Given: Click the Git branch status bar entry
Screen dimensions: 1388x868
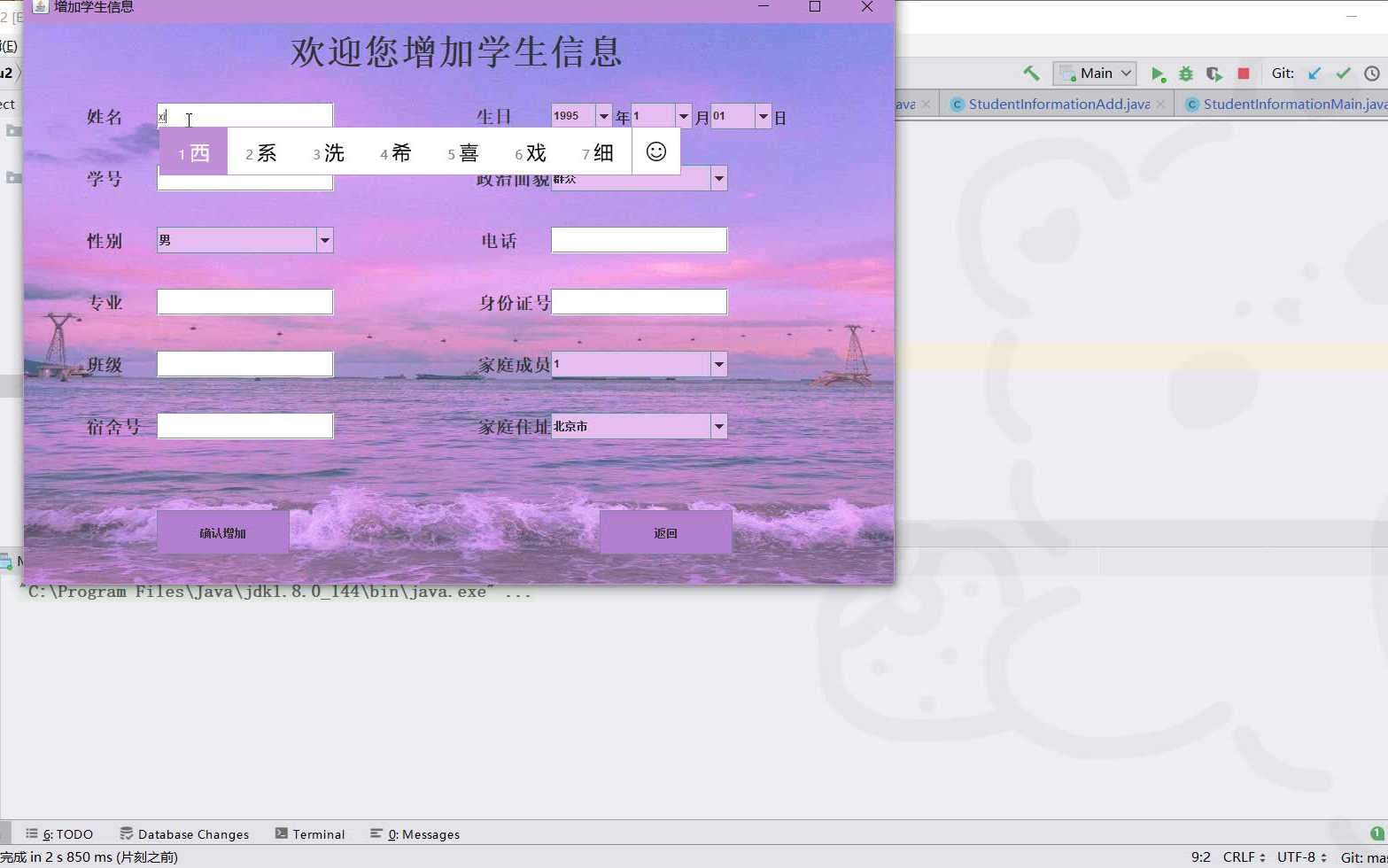Looking at the screenshot, I should pyautogui.click(x=1363, y=856).
